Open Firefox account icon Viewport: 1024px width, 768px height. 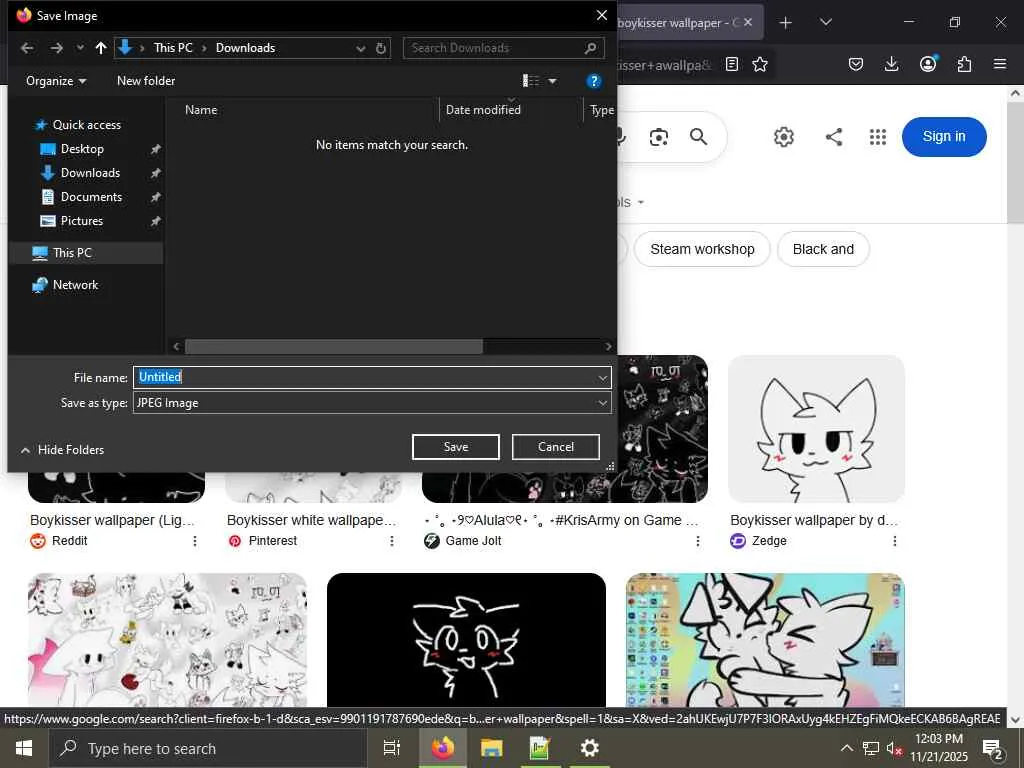[x=928, y=63]
